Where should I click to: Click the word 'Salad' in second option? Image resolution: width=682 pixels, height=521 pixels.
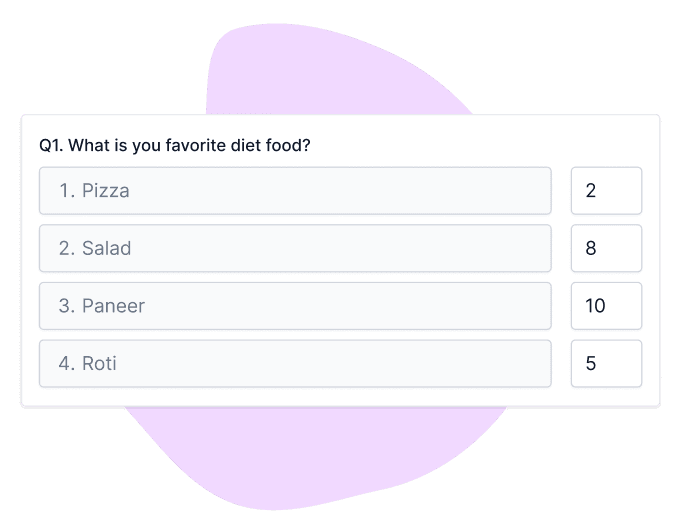(106, 248)
